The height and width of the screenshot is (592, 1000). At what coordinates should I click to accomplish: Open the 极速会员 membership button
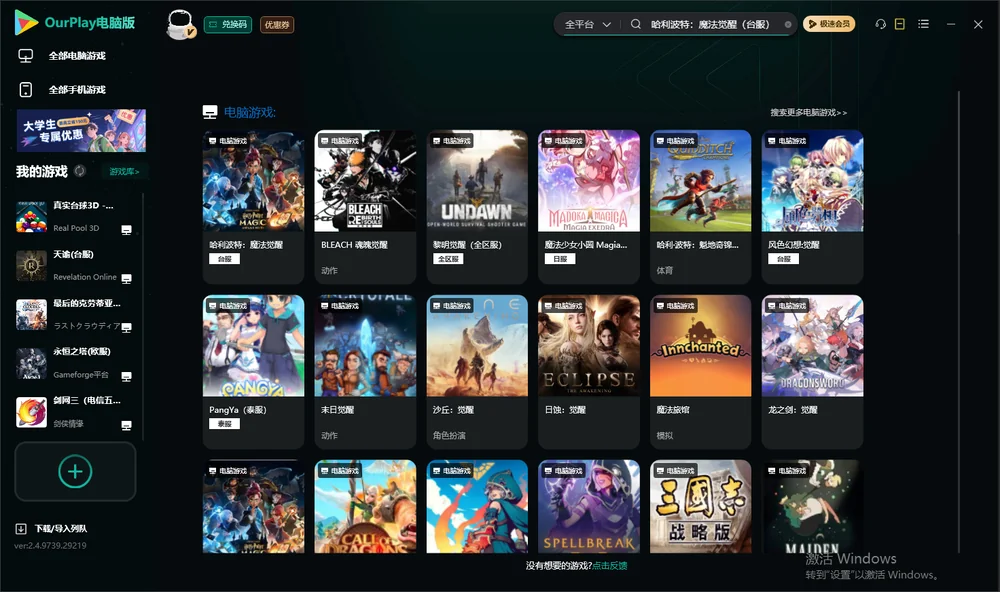point(829,24)
